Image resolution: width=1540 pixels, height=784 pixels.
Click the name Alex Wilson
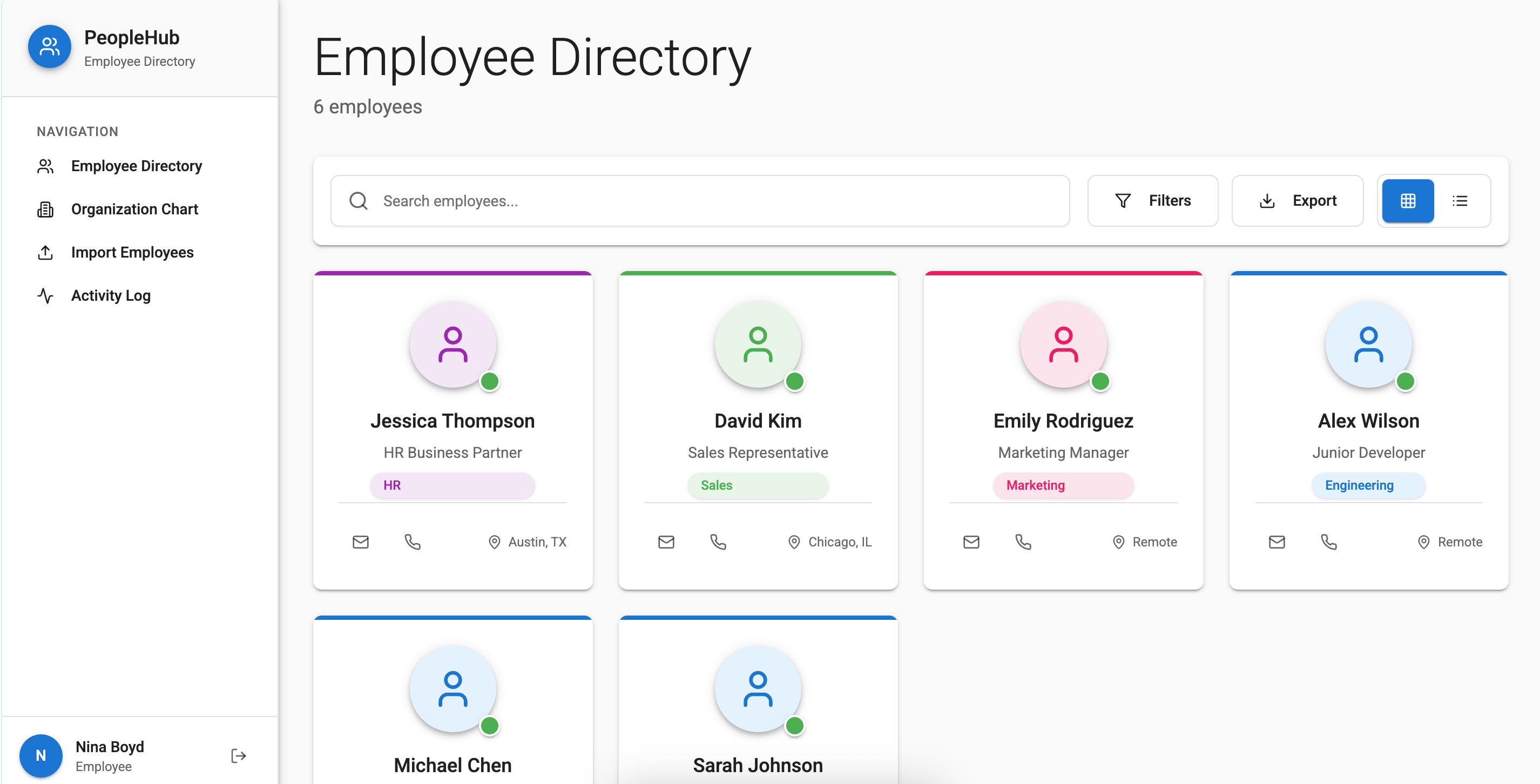point(1368,421)
